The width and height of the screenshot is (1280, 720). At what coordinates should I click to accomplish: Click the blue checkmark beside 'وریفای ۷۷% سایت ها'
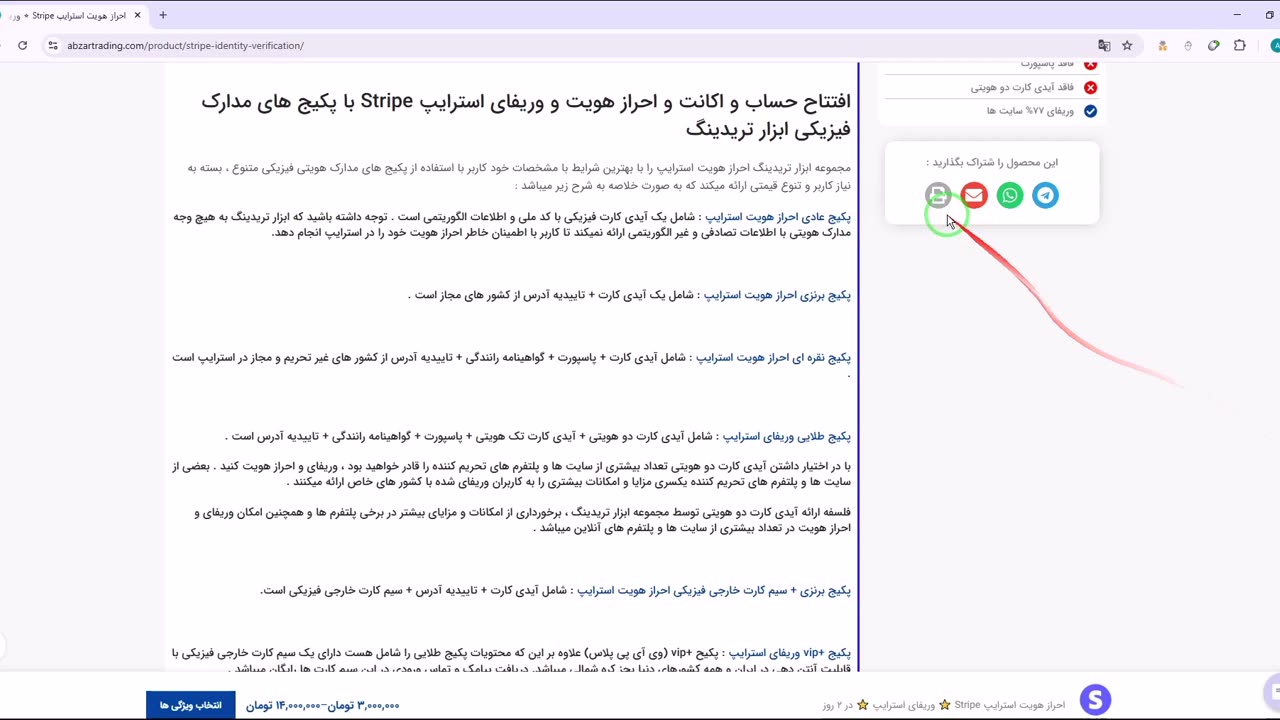coord(1090,111)
